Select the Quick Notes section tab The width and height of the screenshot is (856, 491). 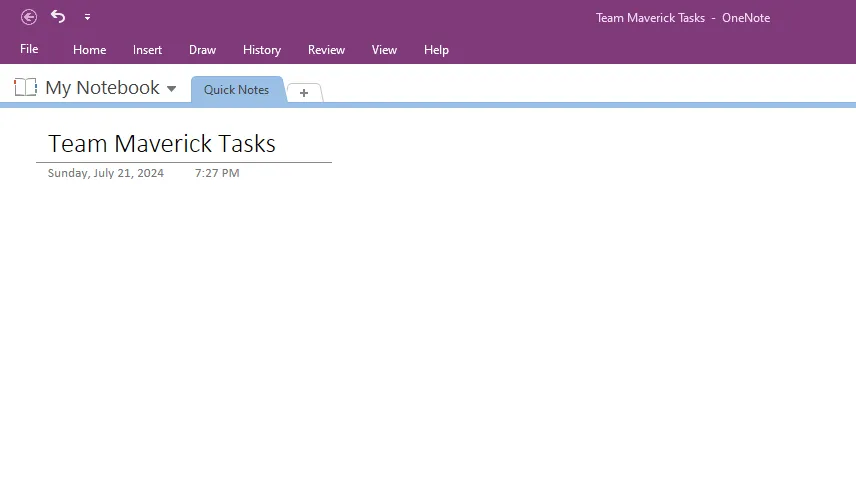(236, 90)
